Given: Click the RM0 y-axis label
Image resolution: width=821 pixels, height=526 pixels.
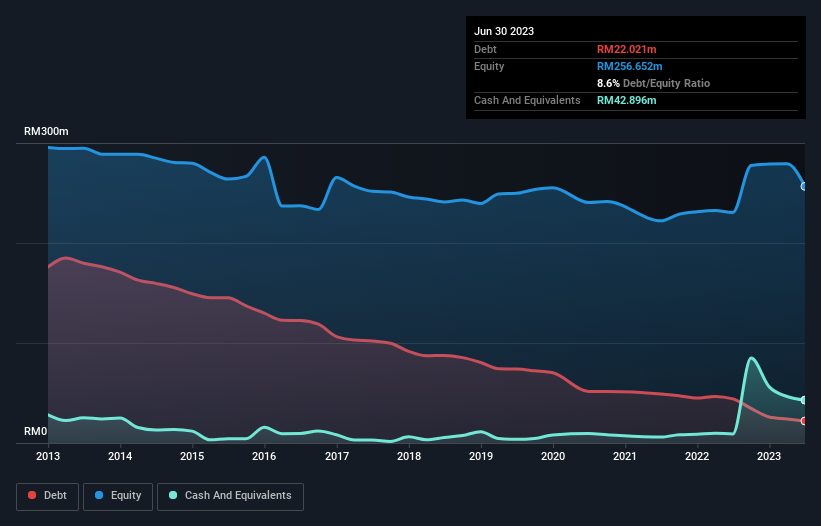Looking at the screenshot, I should (x=36, y=431).
